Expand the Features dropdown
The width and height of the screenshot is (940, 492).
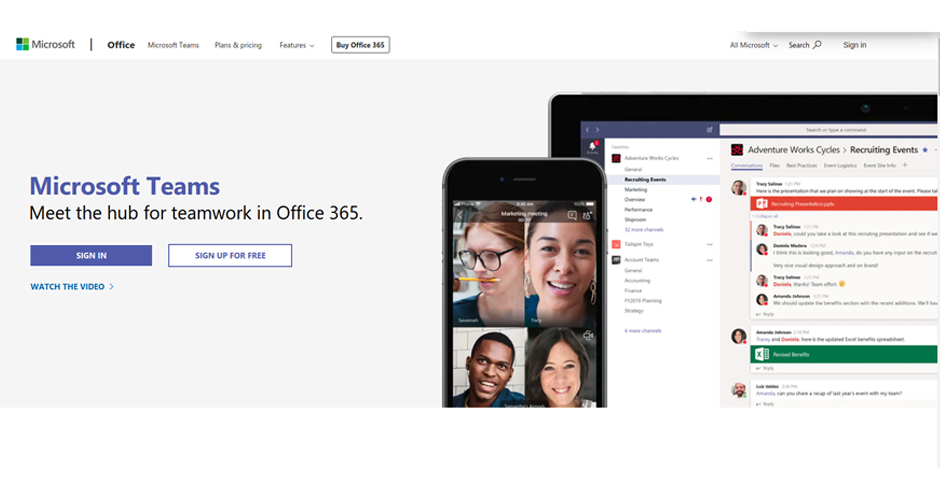(x=297, y=45)
